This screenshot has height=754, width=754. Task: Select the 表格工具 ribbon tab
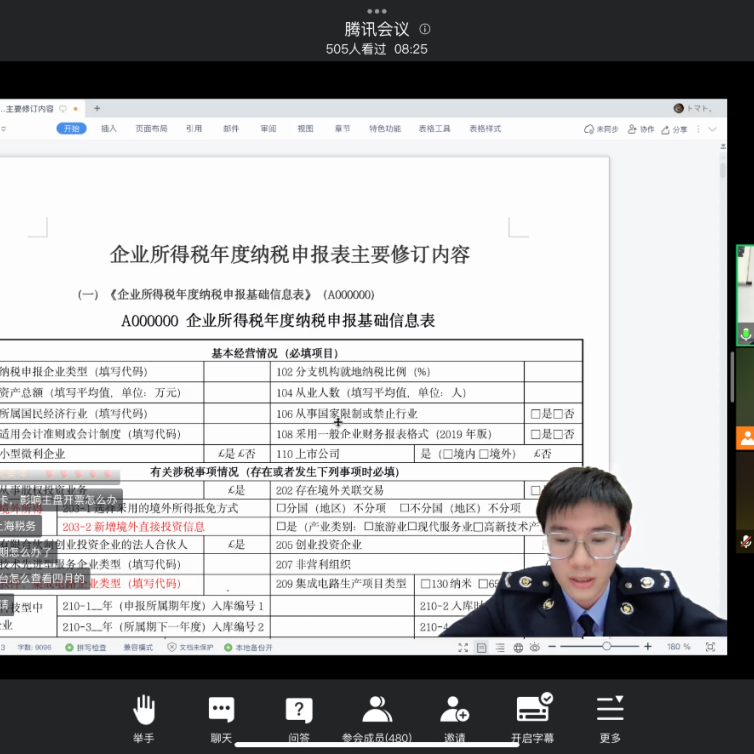click(435, 128)
